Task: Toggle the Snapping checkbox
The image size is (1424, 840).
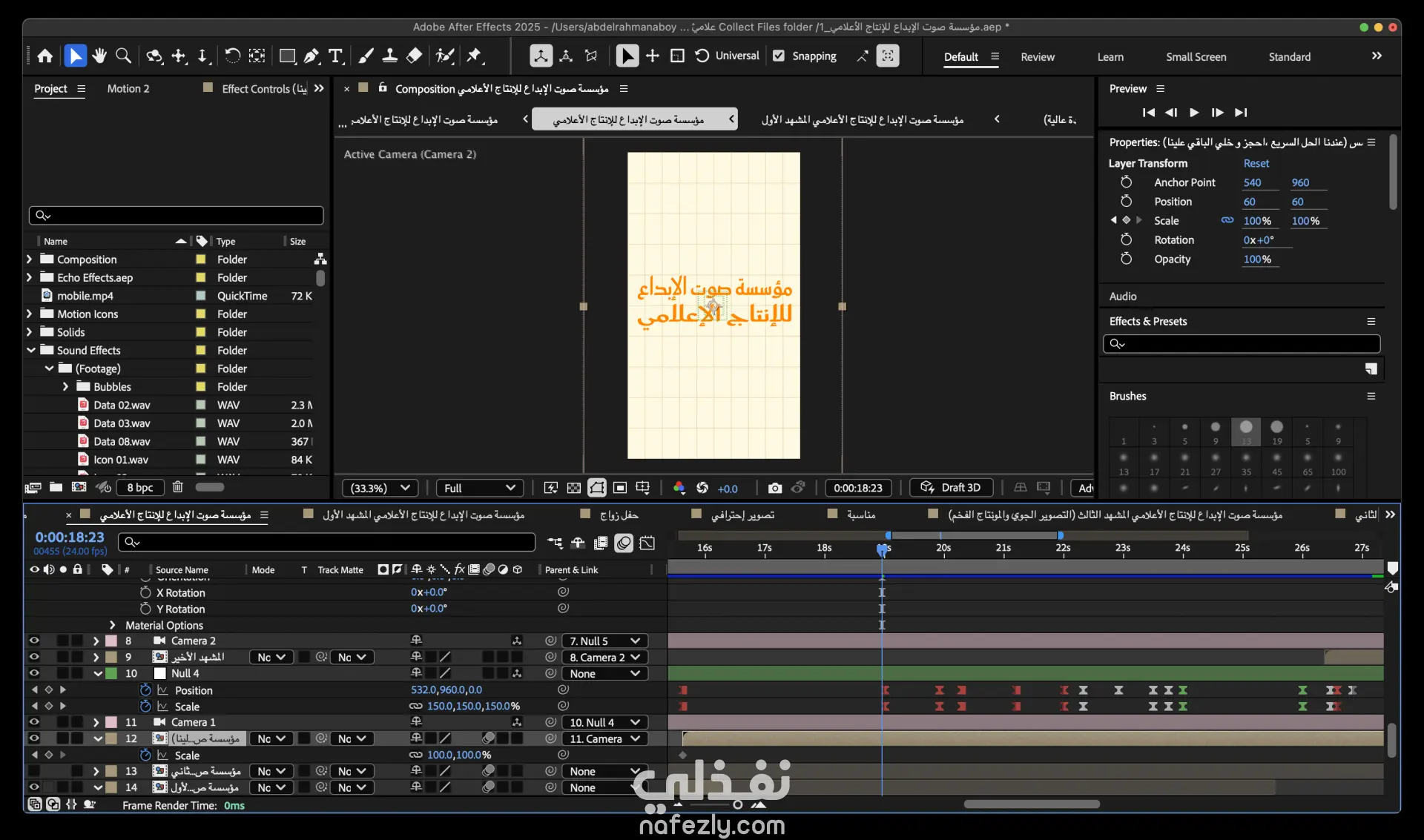Action: tap(779, 56)
